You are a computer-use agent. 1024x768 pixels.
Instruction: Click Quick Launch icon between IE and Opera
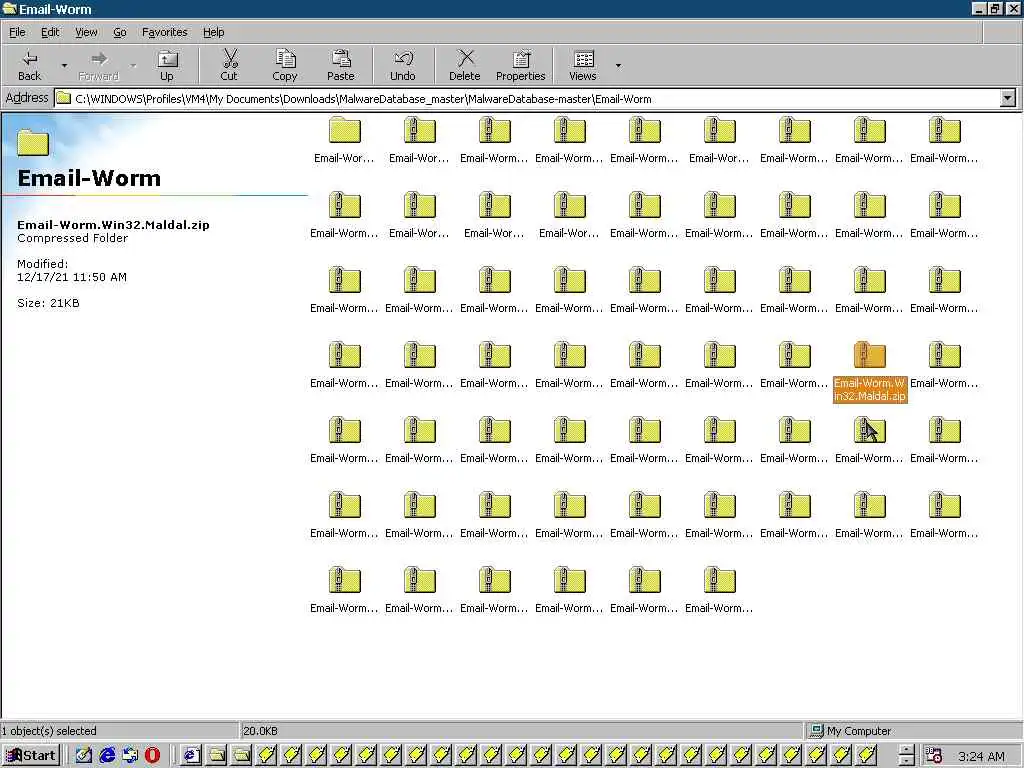coord(130,756)
